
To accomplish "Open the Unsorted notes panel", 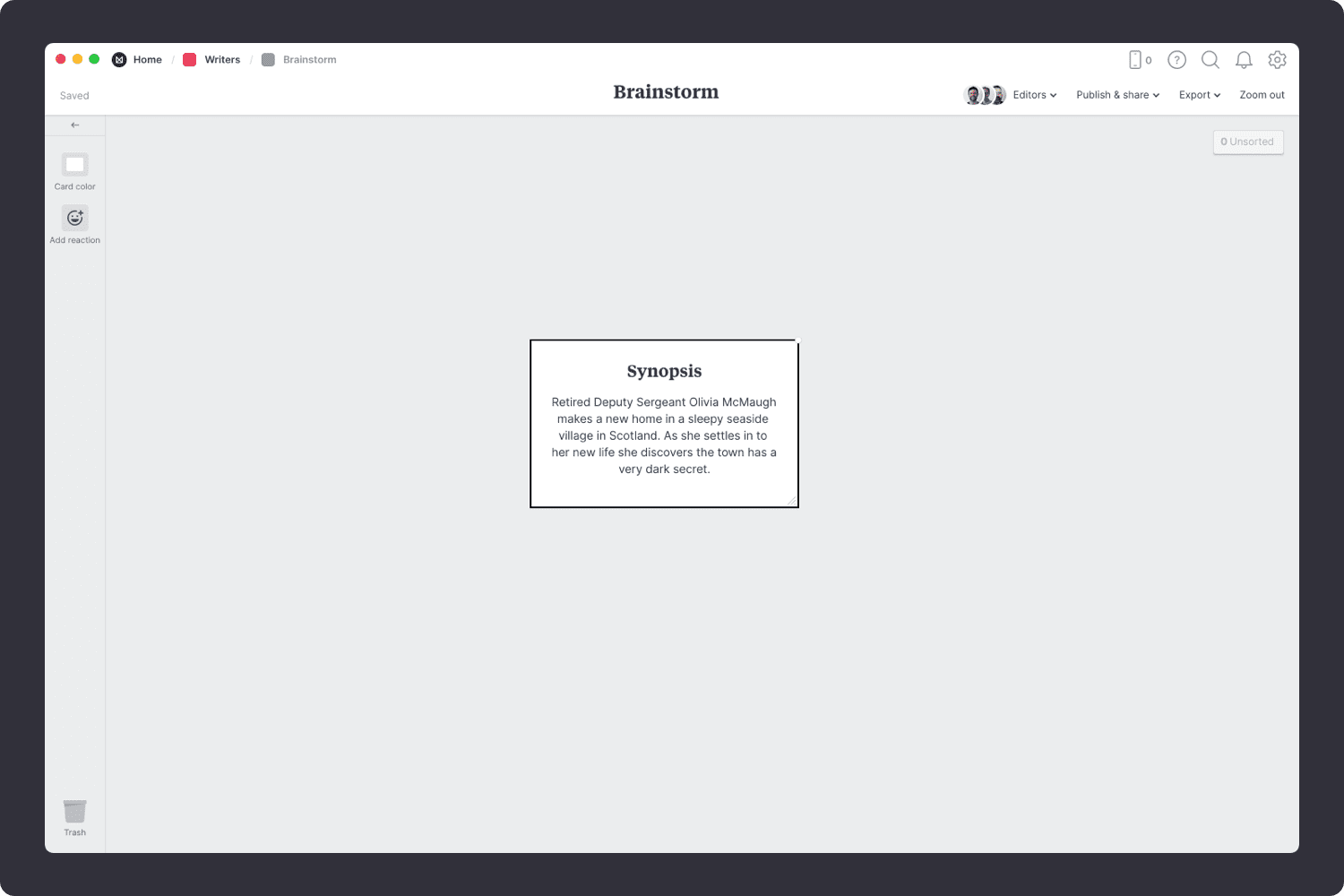I will pyautogui.click(x=1247, y=142).
